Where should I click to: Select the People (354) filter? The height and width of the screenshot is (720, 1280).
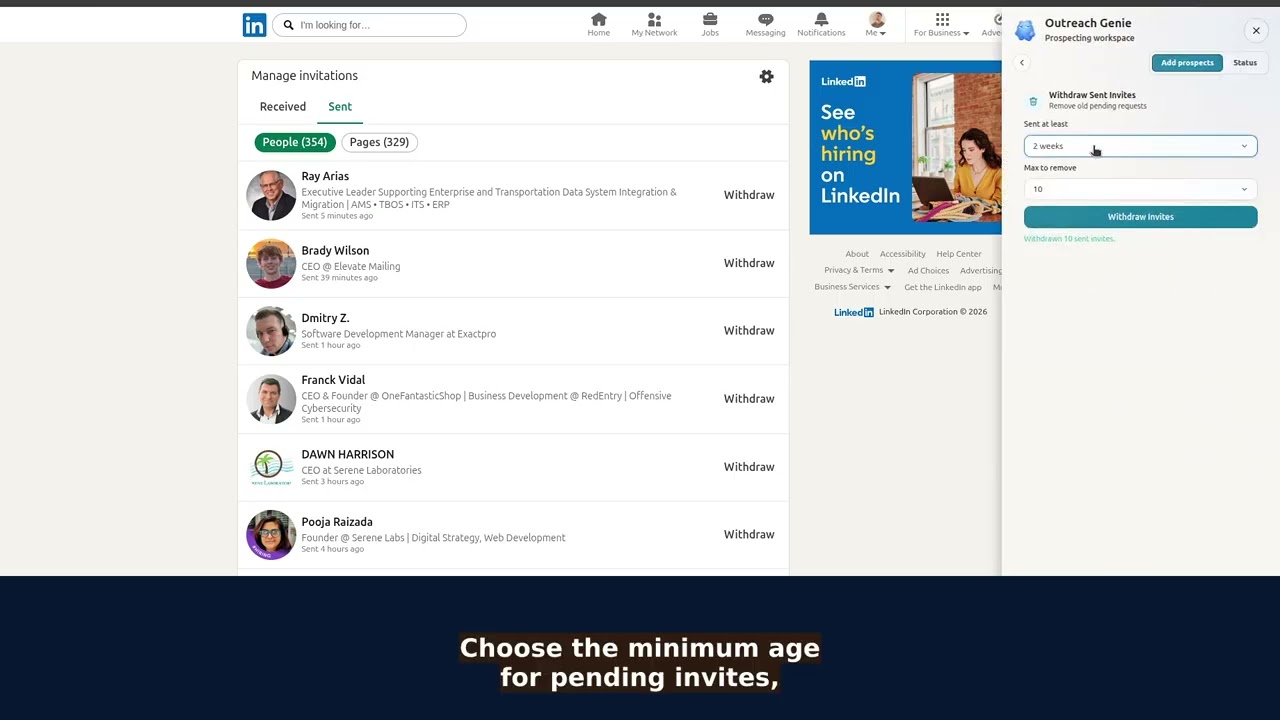coord(295,142)
